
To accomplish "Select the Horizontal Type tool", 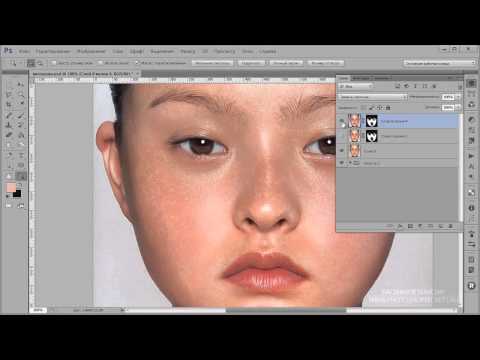I will [x=21, y=155].
